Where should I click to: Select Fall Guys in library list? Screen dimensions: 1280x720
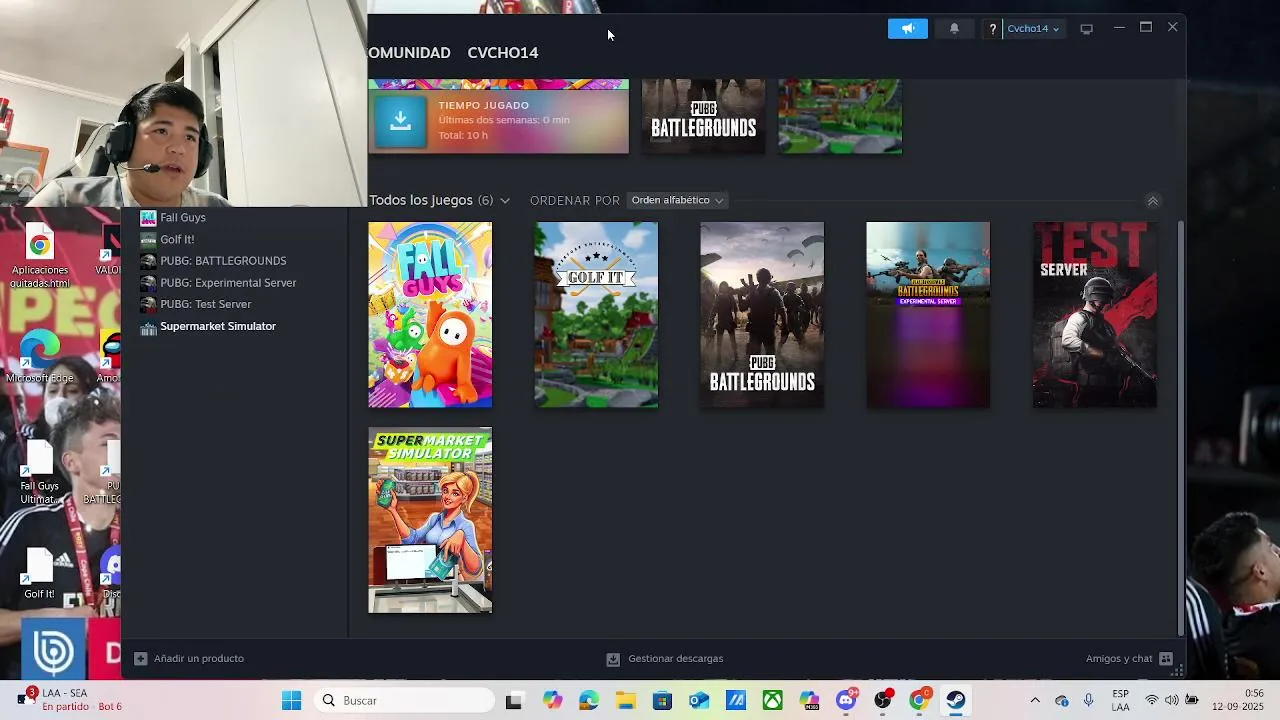tap(183, 218)
